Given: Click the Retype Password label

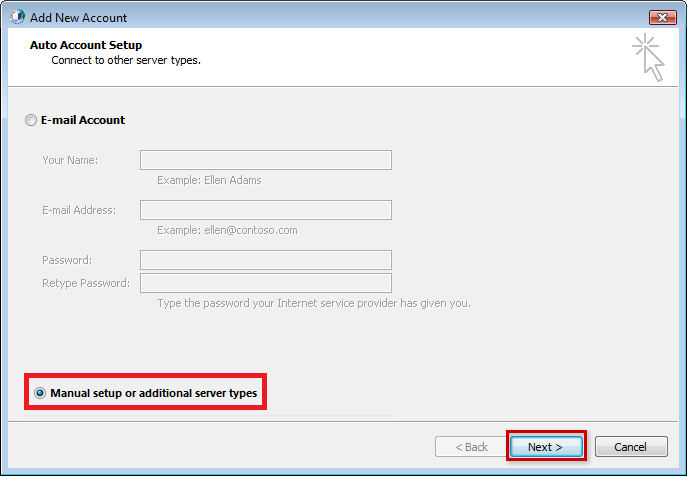Looking at the screenshot, I should pos(86,283).
